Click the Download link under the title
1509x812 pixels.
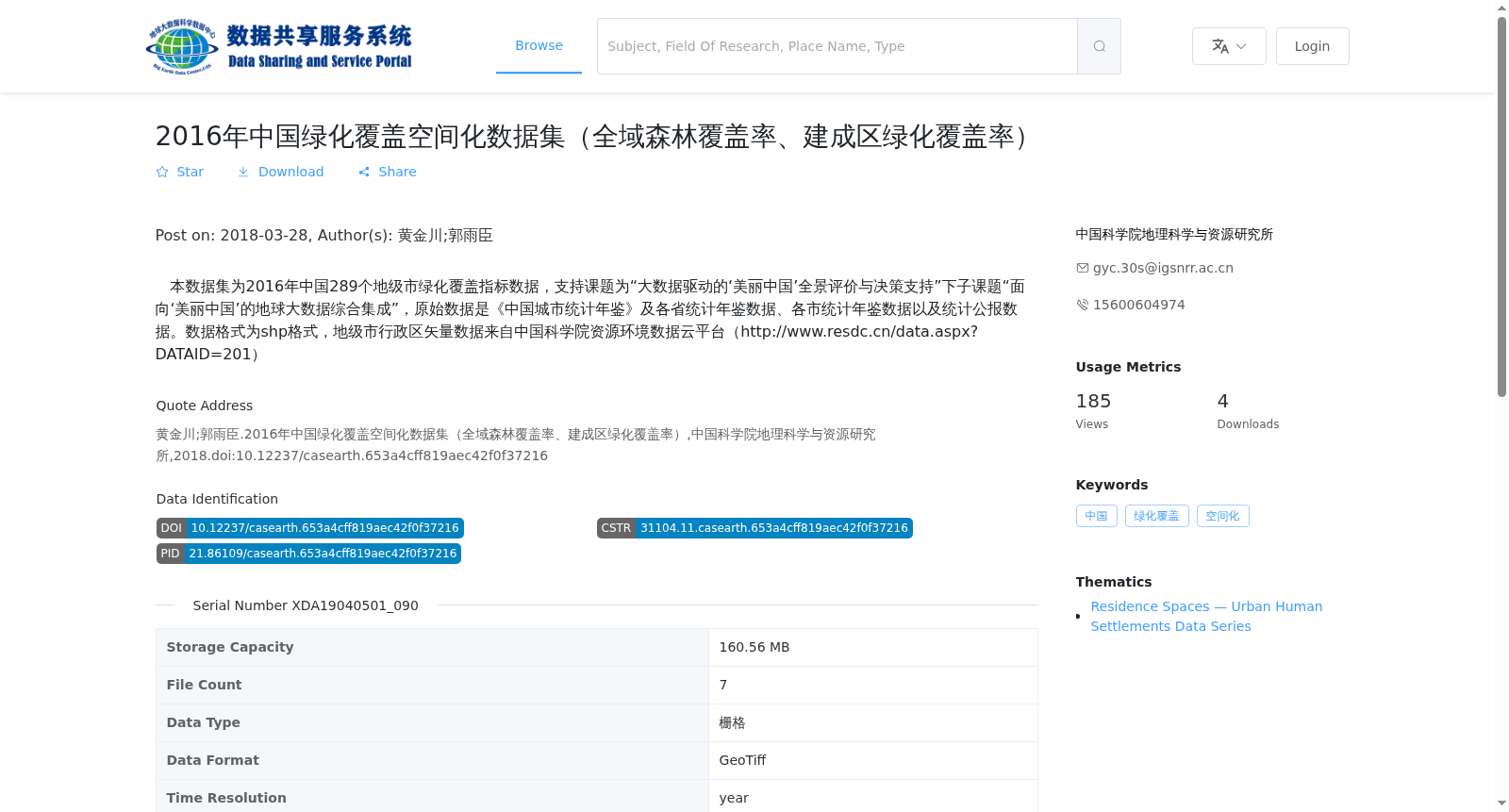click(x=280, y=172)
